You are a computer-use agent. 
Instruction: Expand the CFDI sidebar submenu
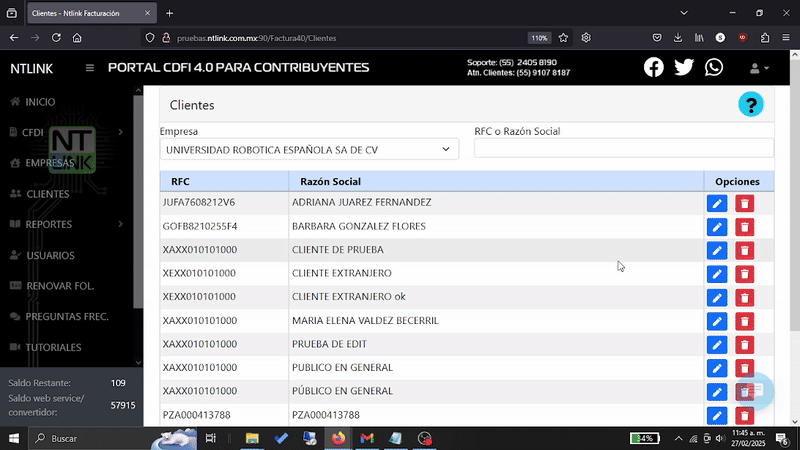[x=120, y=132]
